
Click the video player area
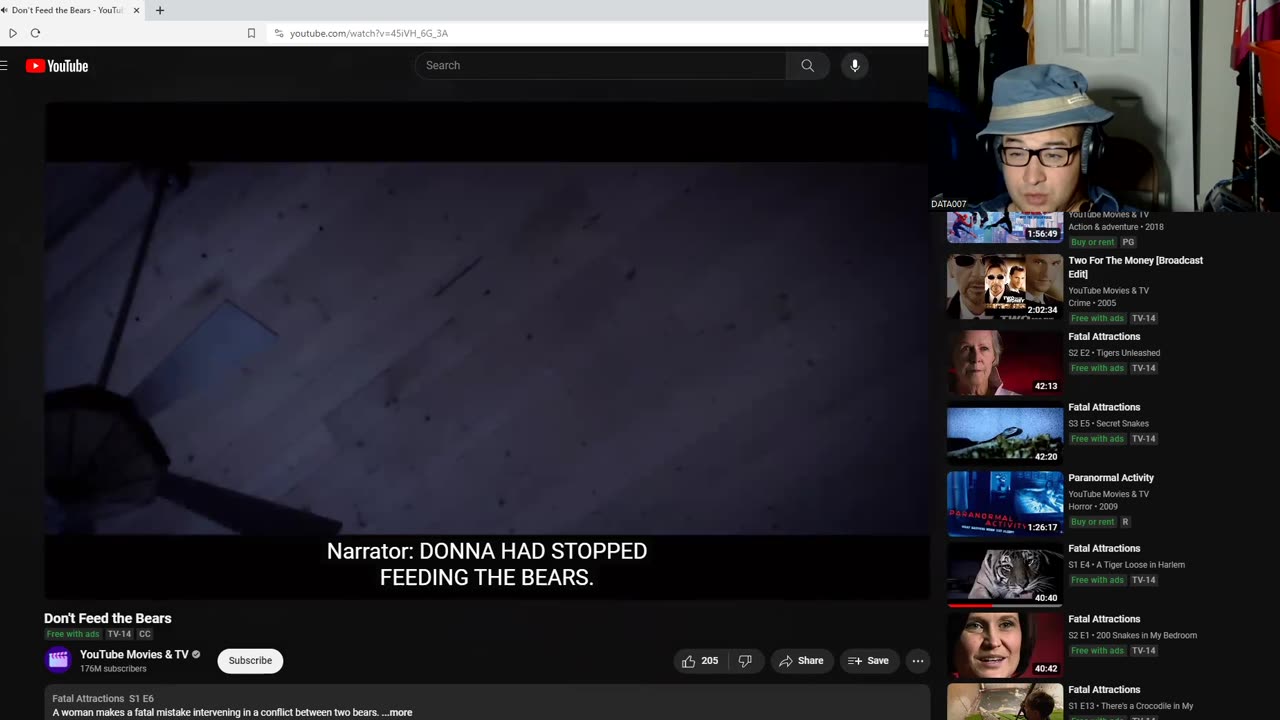click(x=487, y=350)
